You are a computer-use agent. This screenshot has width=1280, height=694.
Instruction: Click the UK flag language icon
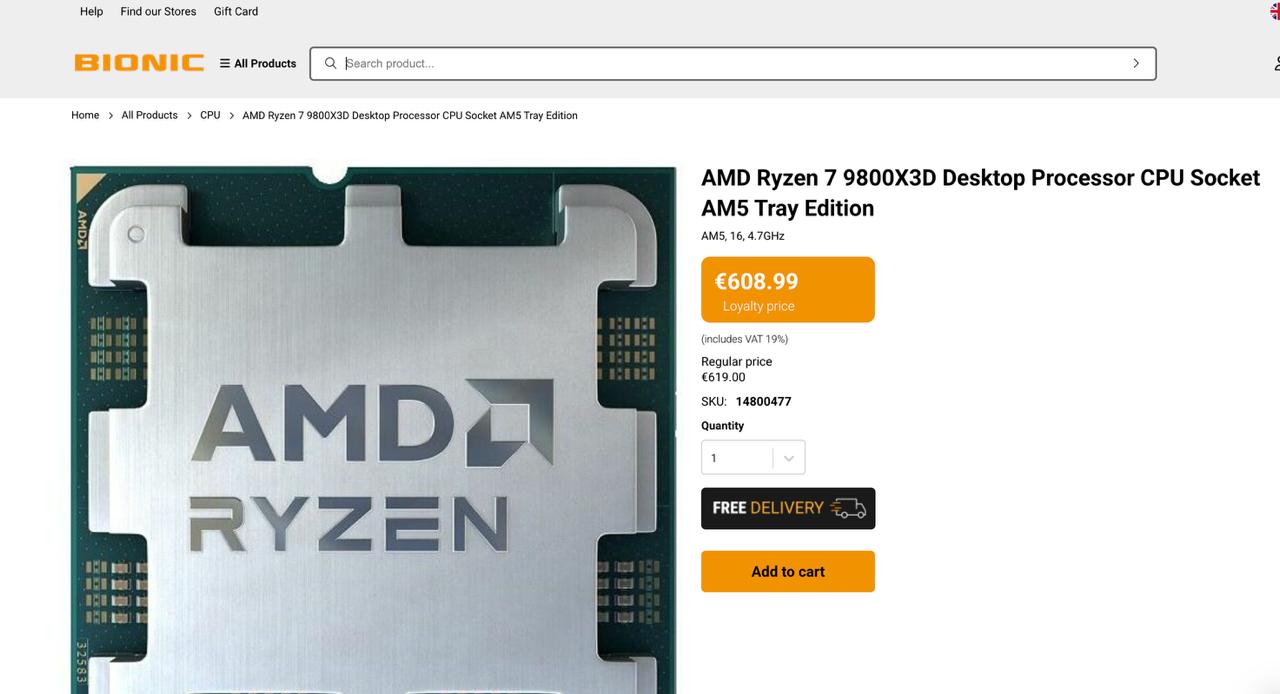(x=1275, y=11)
